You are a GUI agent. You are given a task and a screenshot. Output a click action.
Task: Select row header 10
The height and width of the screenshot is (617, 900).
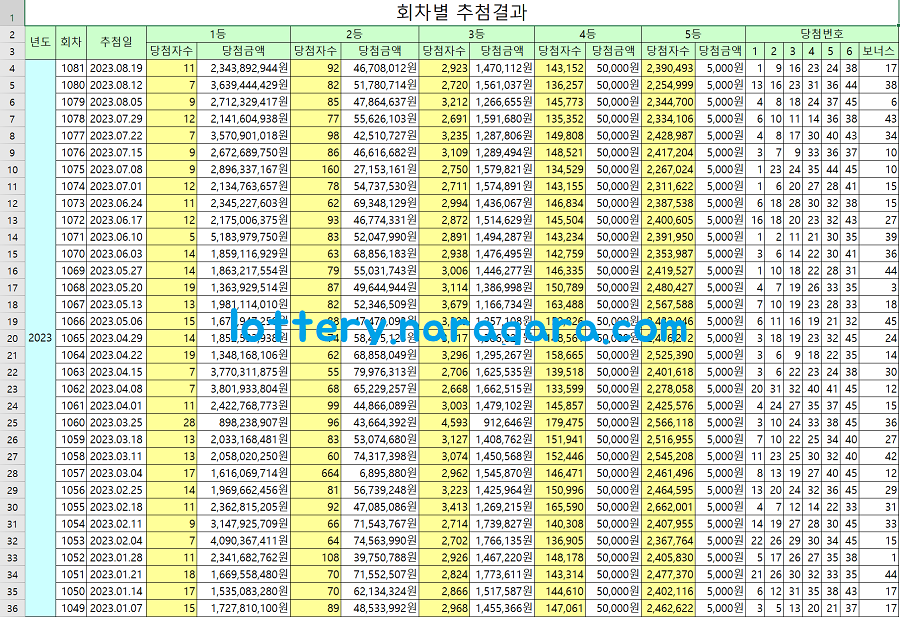[12, 169]
